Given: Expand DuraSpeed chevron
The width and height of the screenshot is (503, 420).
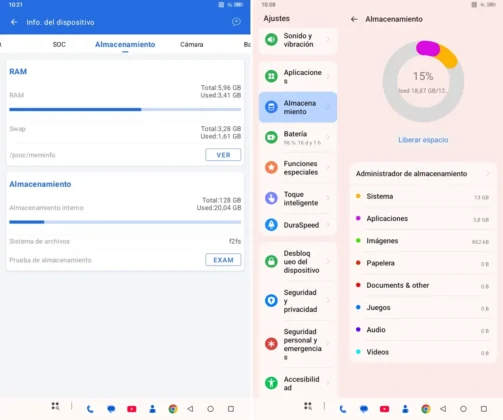Looking at the screenshot, I should tap(328, 225).
